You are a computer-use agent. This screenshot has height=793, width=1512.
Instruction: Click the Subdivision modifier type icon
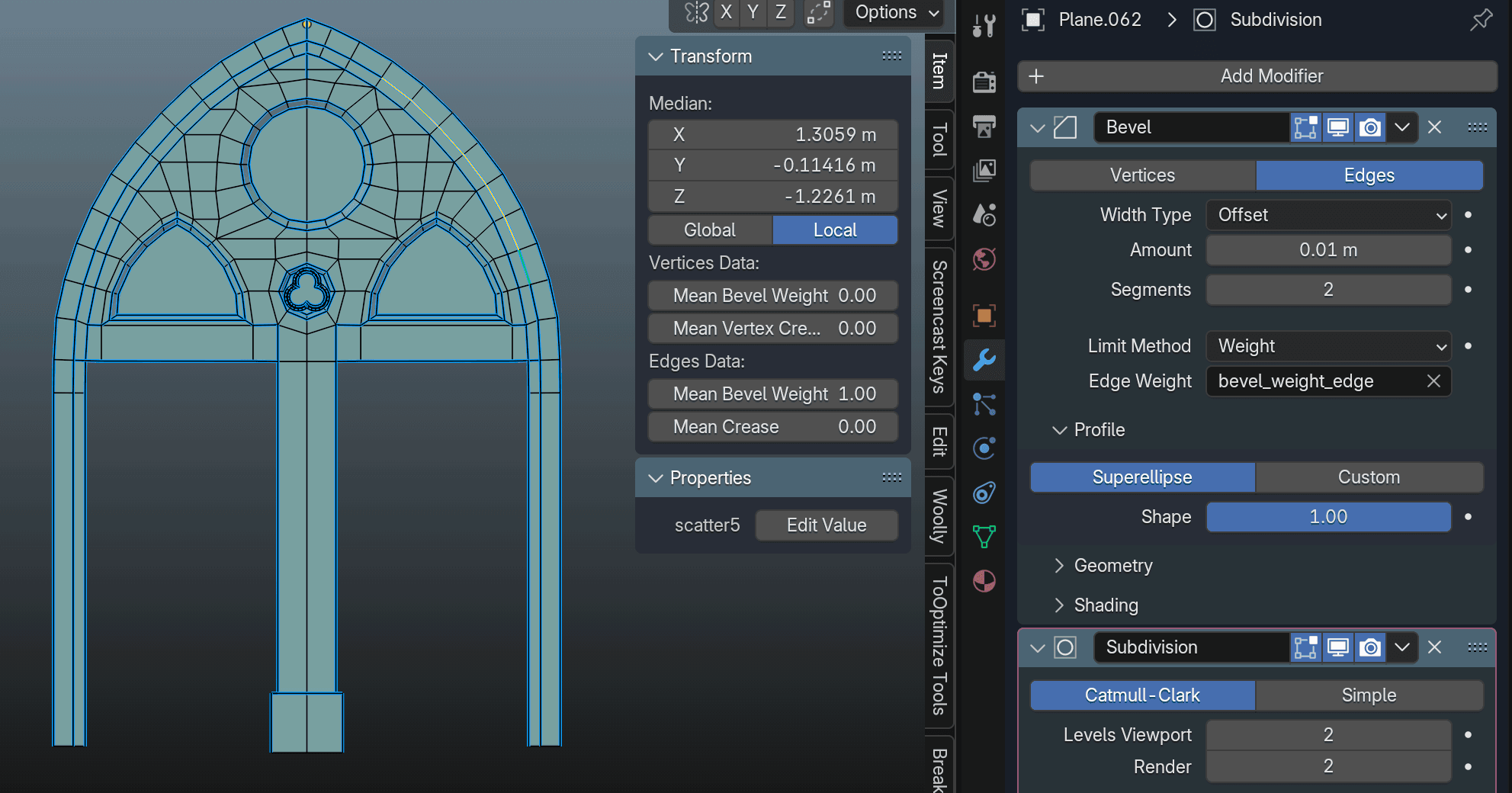1065,647
